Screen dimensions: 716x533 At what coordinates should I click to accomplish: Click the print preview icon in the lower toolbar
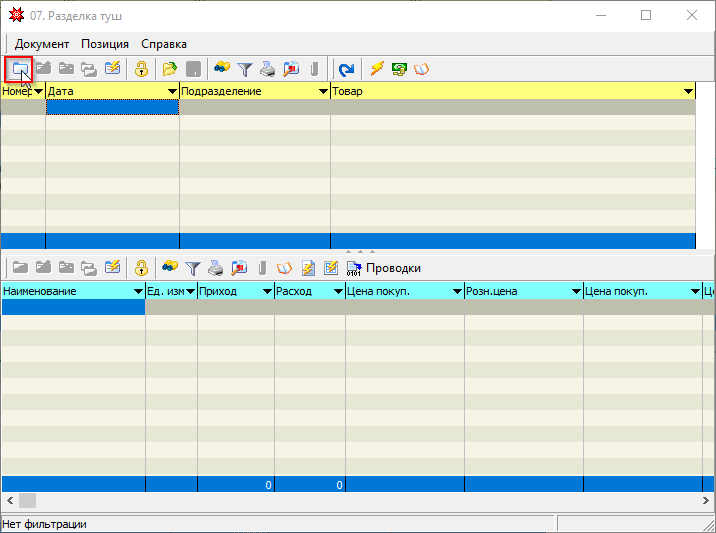[x=239, y=268]
